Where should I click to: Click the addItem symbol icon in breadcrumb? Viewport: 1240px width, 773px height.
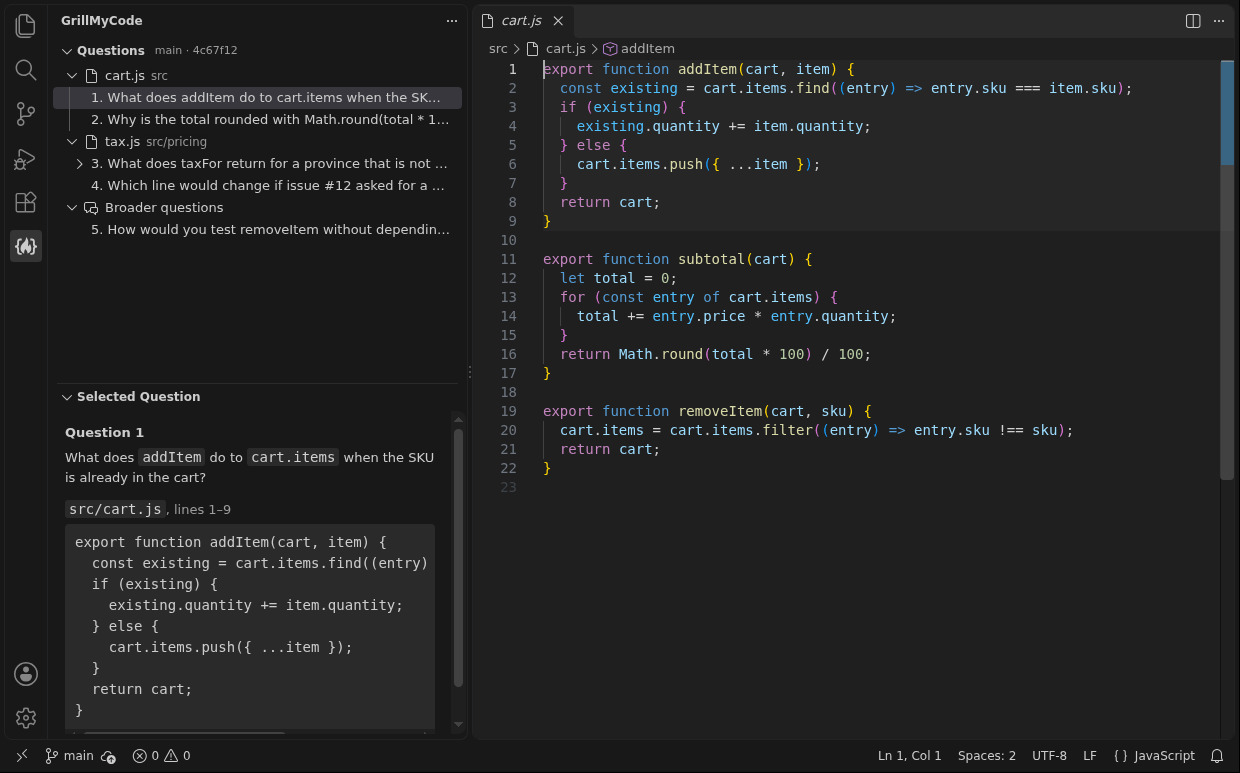(x=609, y=48)
